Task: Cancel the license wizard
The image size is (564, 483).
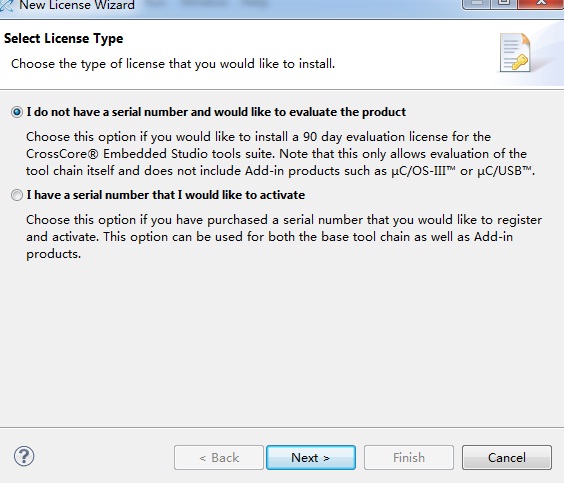Action: tap(507, 457)
